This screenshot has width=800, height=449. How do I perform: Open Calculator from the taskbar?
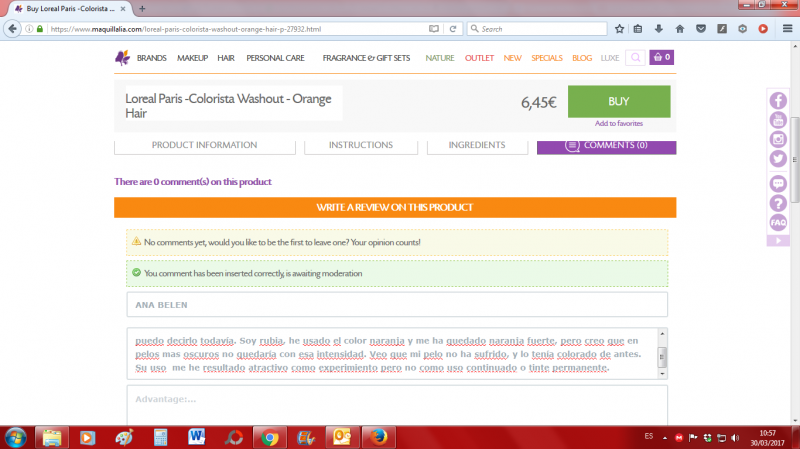point(160,437)
